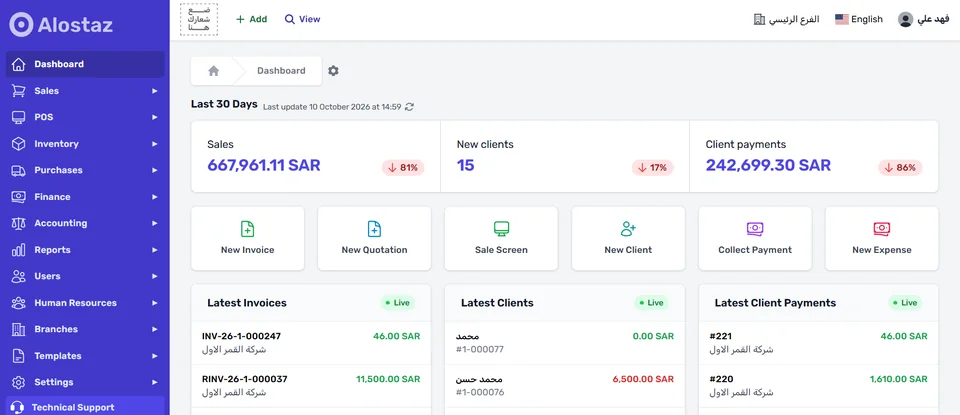Click the Technical Support headset icon
Image resolution: width=960 pixels, height=415 pixels.
tap(18, 408)
